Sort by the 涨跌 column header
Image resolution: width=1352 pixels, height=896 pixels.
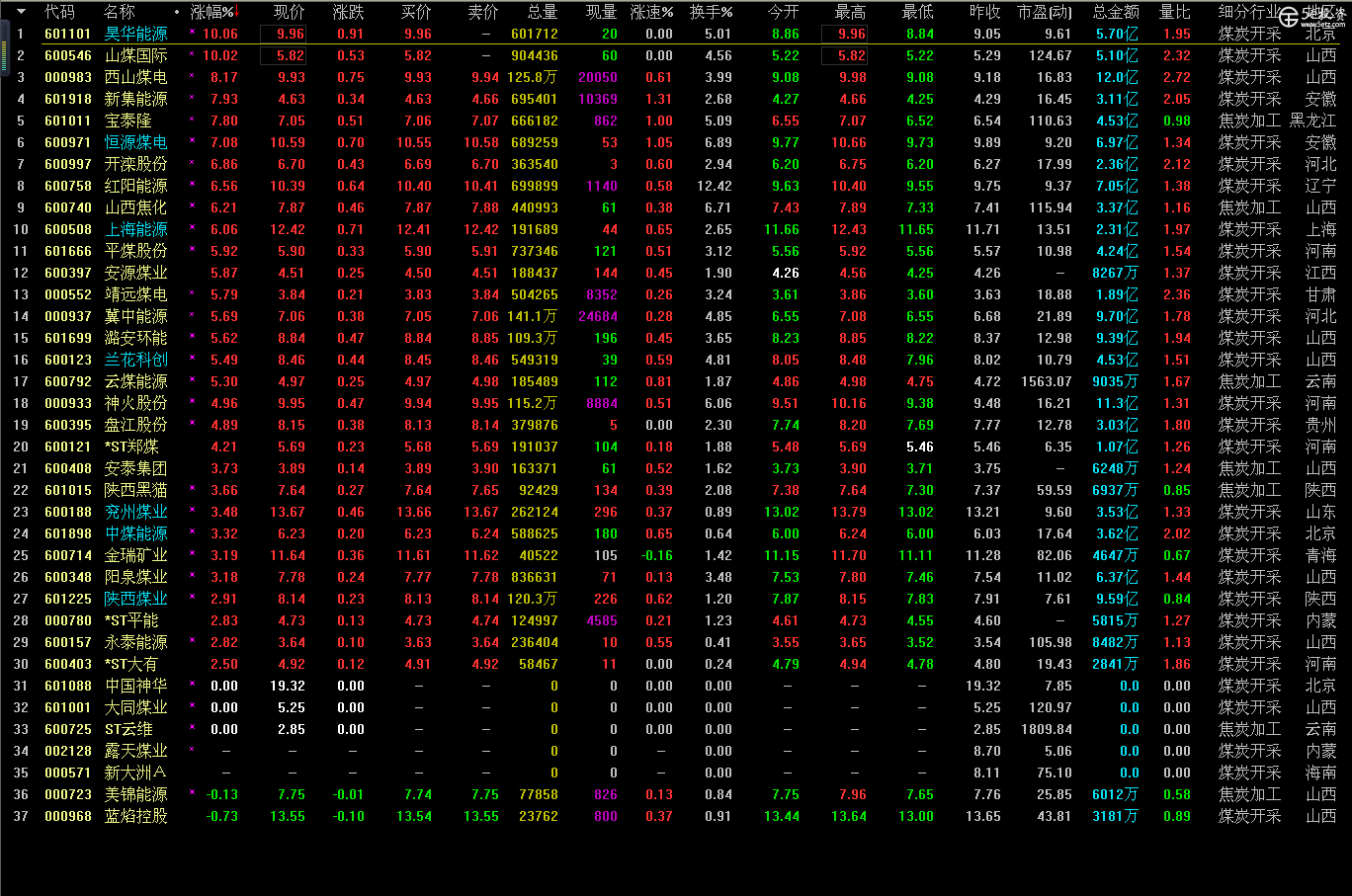tap(349, 12)
